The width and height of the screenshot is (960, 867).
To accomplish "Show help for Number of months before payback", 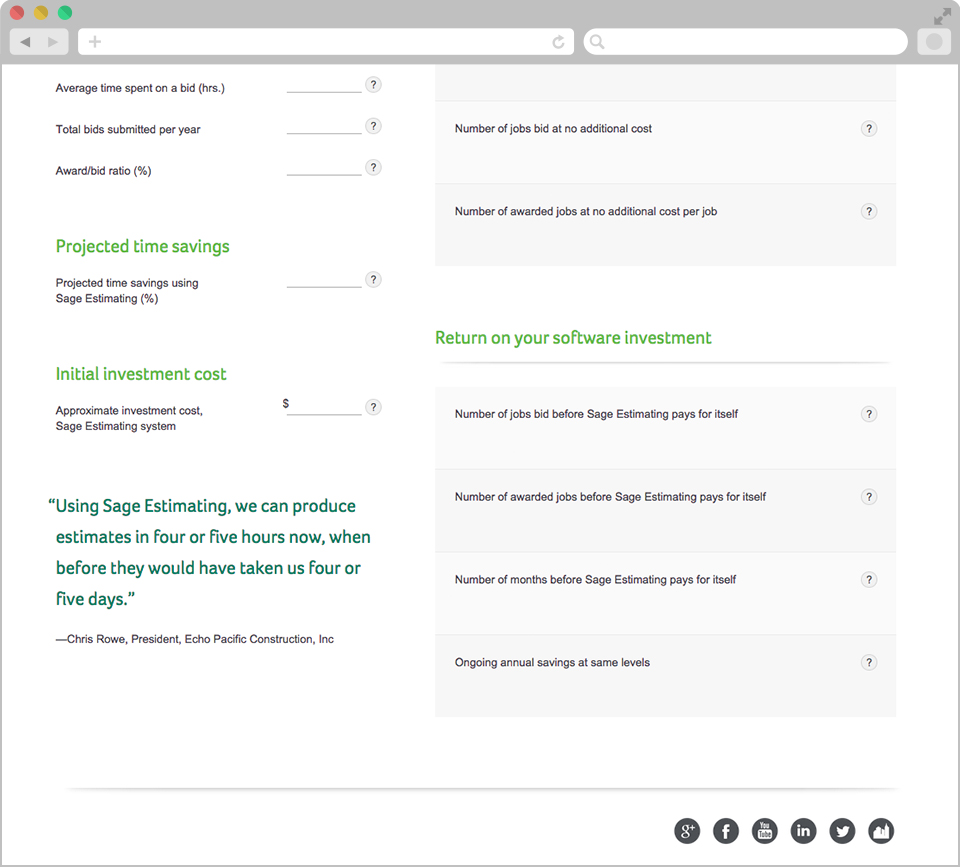I will pos(869,579).
